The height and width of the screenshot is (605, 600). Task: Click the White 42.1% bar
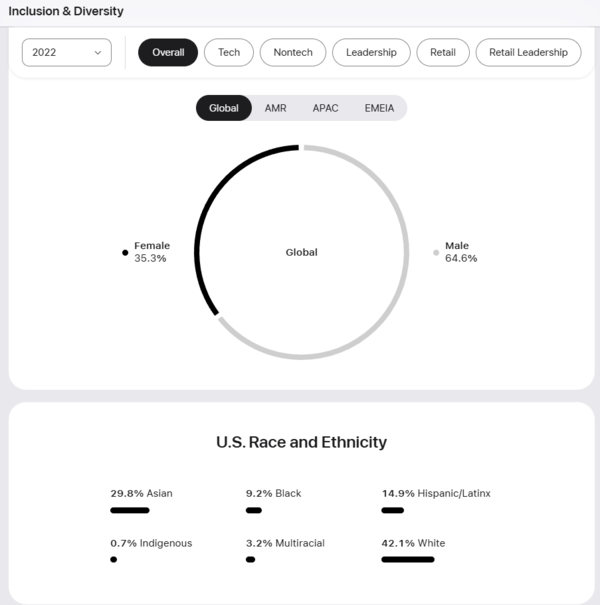click(408, 559)
